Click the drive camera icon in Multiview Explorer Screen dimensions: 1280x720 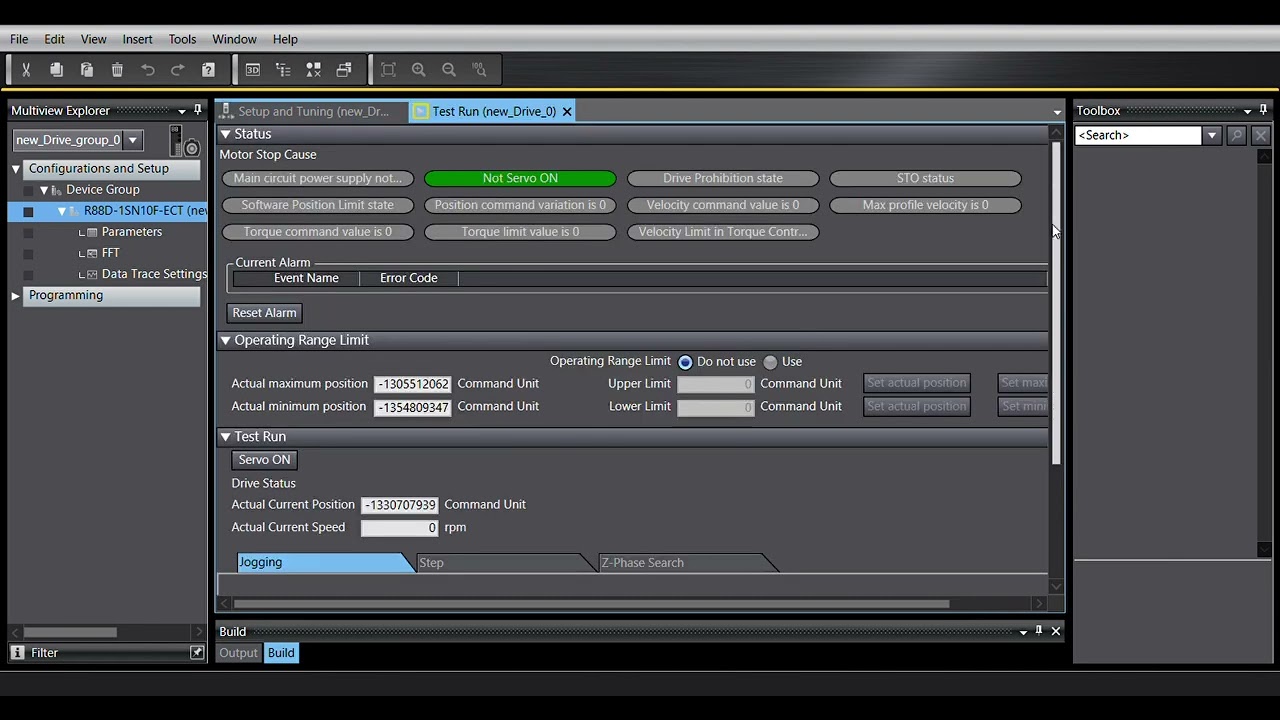tap(184, 141)
